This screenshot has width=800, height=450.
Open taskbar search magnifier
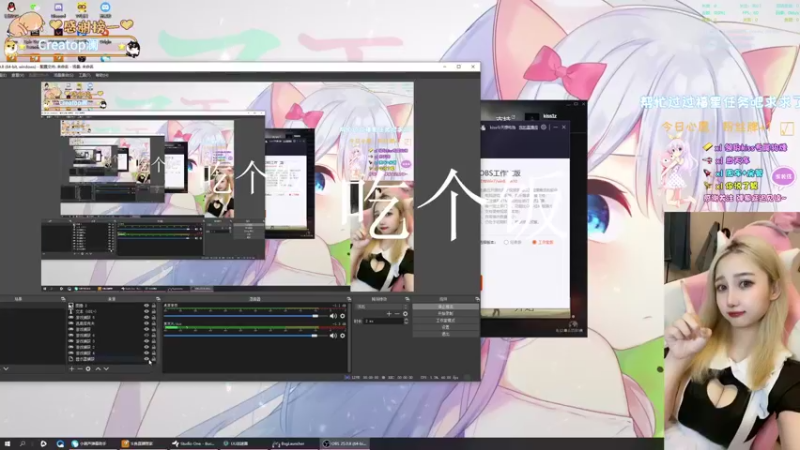coord(23,444)
